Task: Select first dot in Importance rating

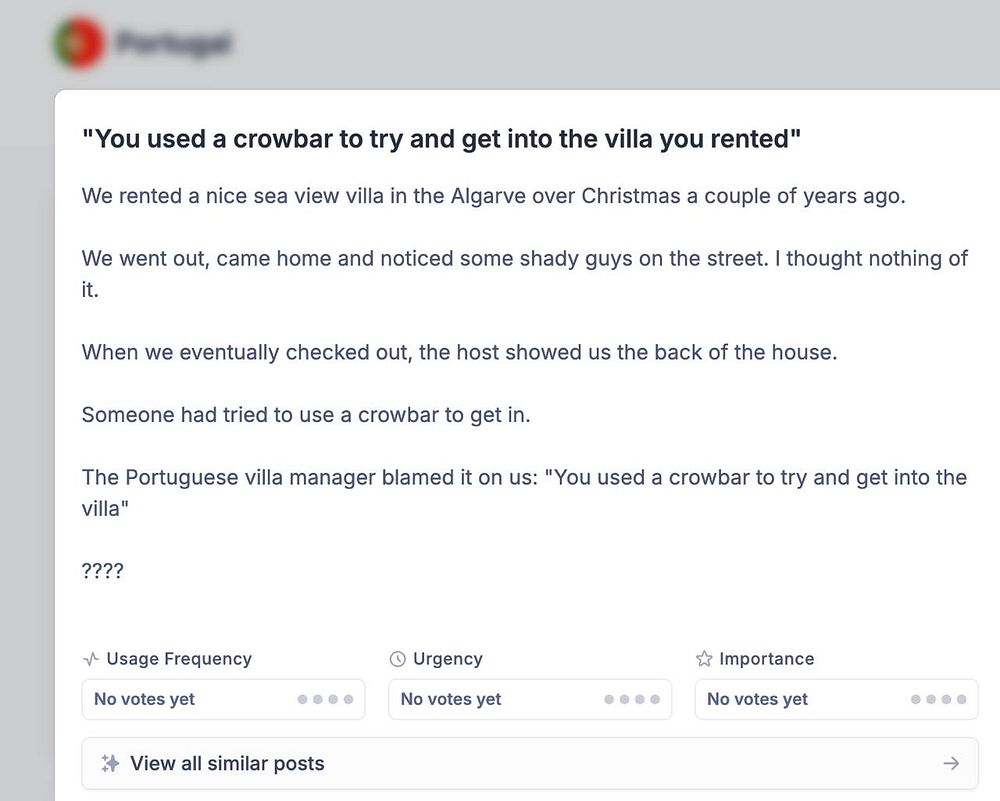Action: pyautogui.click(x=916, y=700)
